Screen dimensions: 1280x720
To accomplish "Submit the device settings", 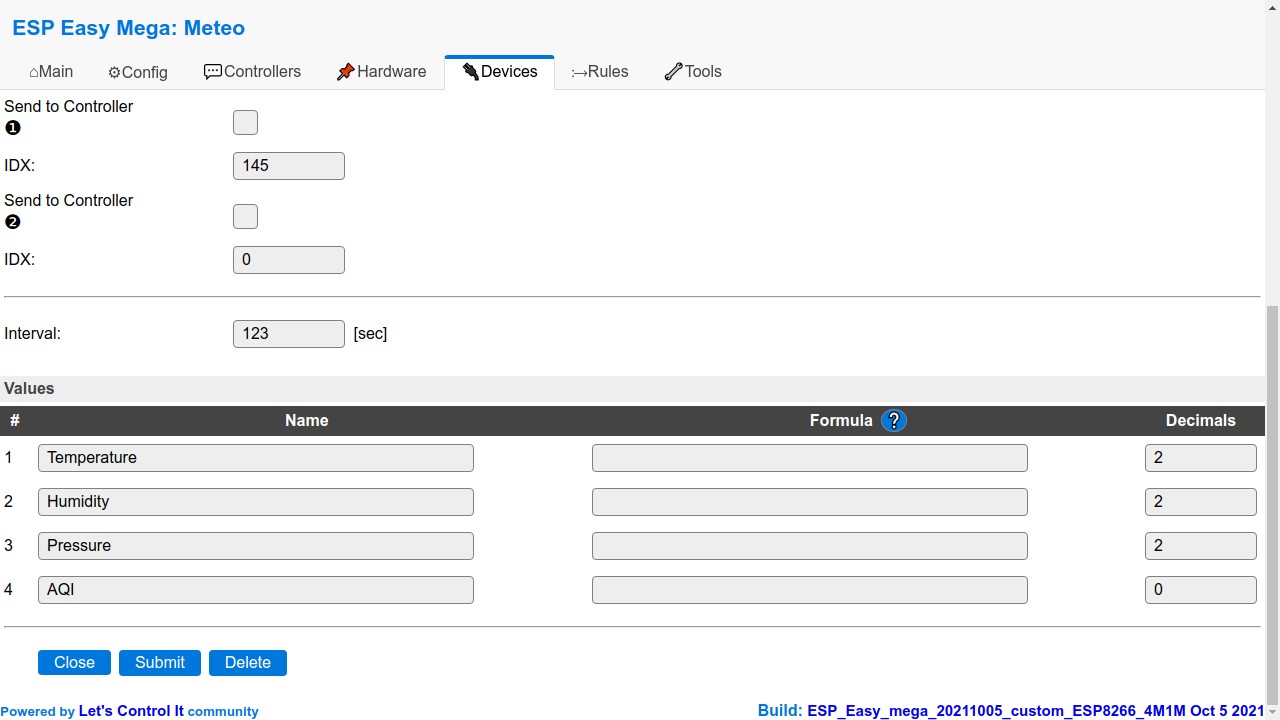I will pyautogui.click(x=160, y=663).
